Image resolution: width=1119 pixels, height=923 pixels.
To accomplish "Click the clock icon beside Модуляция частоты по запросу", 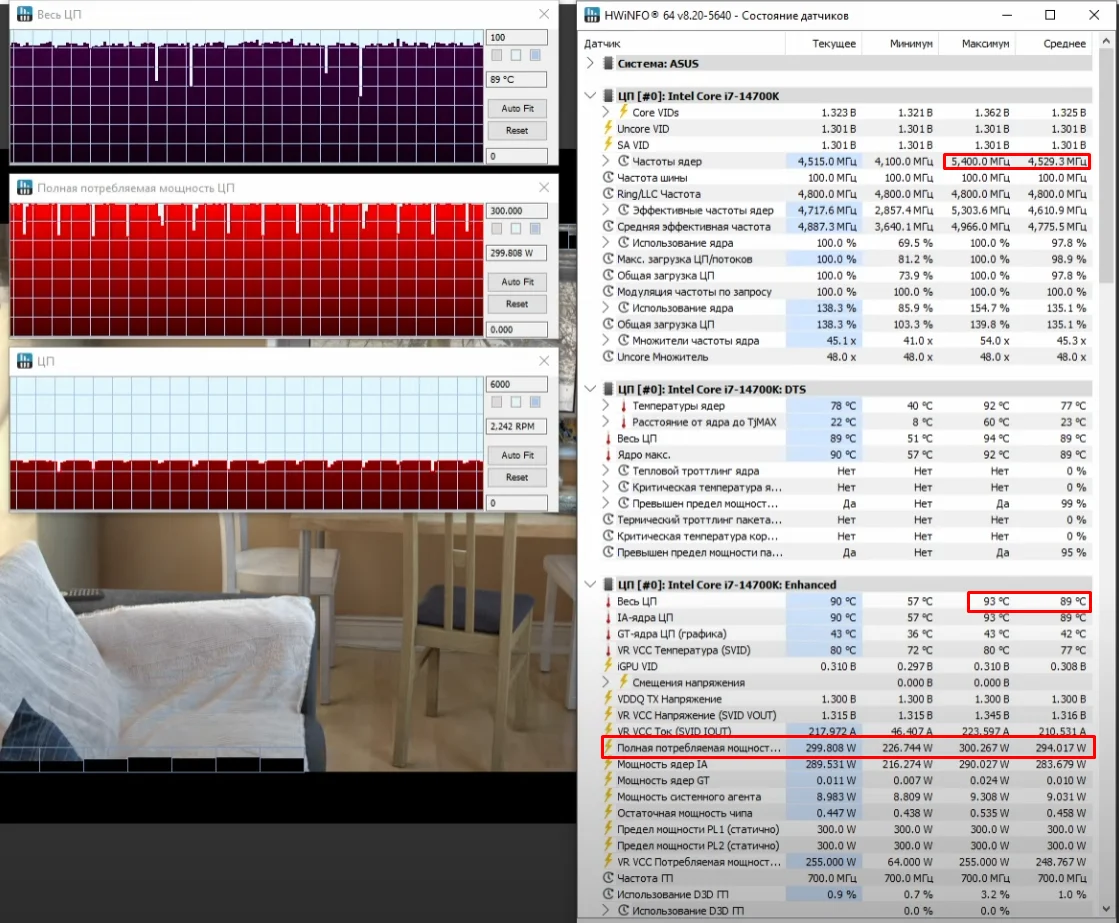I will coord(608,291).
